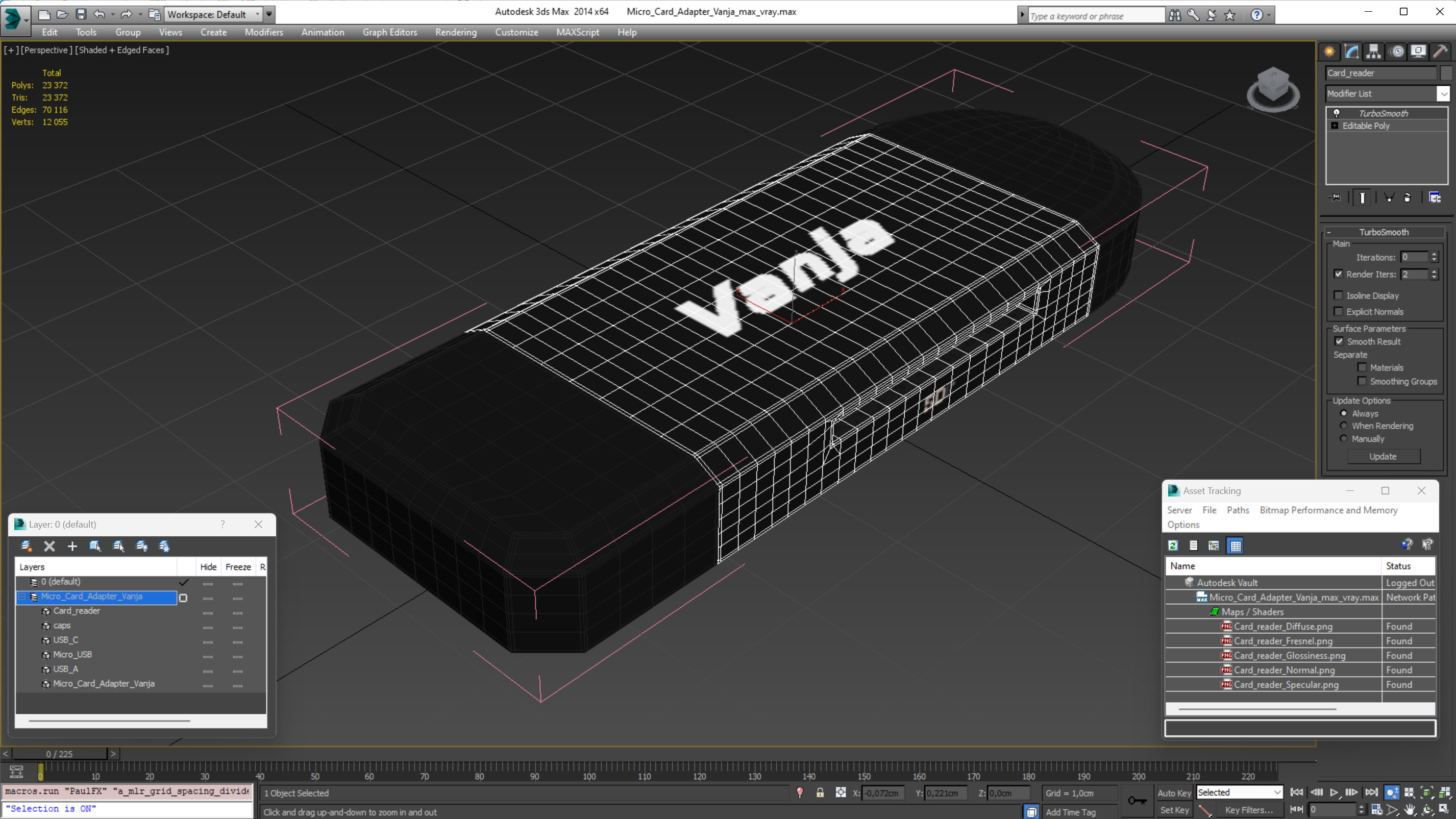This screenshot has height=819, width=1456.
Task: Click Save File icon in quick access toolbar
Action: 81,14
